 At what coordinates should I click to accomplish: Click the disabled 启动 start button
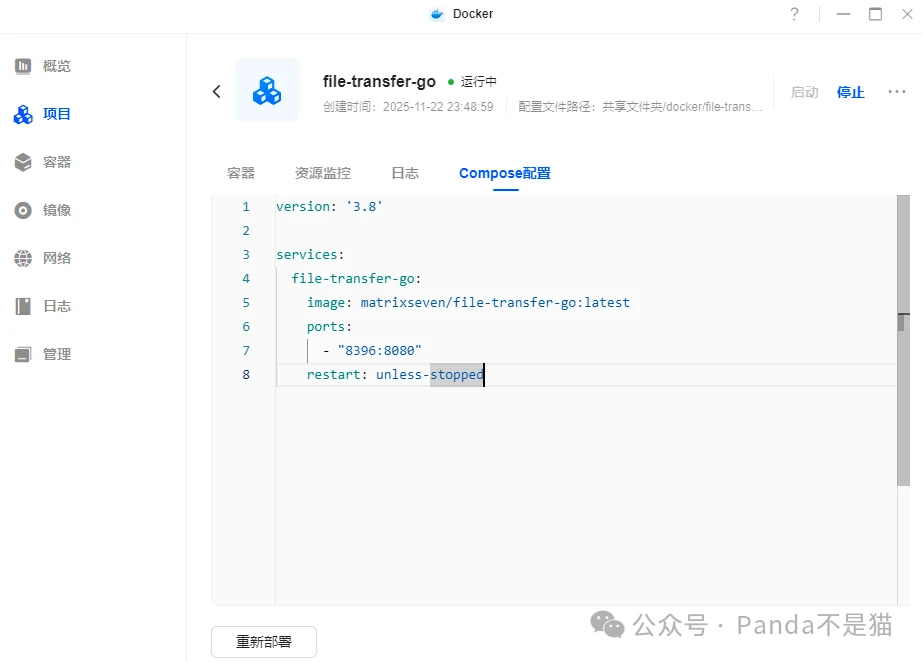(804, 92)
